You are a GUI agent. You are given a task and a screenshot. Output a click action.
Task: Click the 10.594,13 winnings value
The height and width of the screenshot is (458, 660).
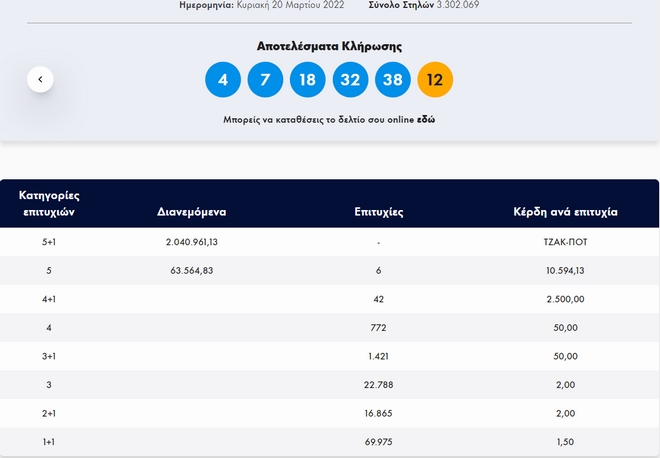(566, 270)
